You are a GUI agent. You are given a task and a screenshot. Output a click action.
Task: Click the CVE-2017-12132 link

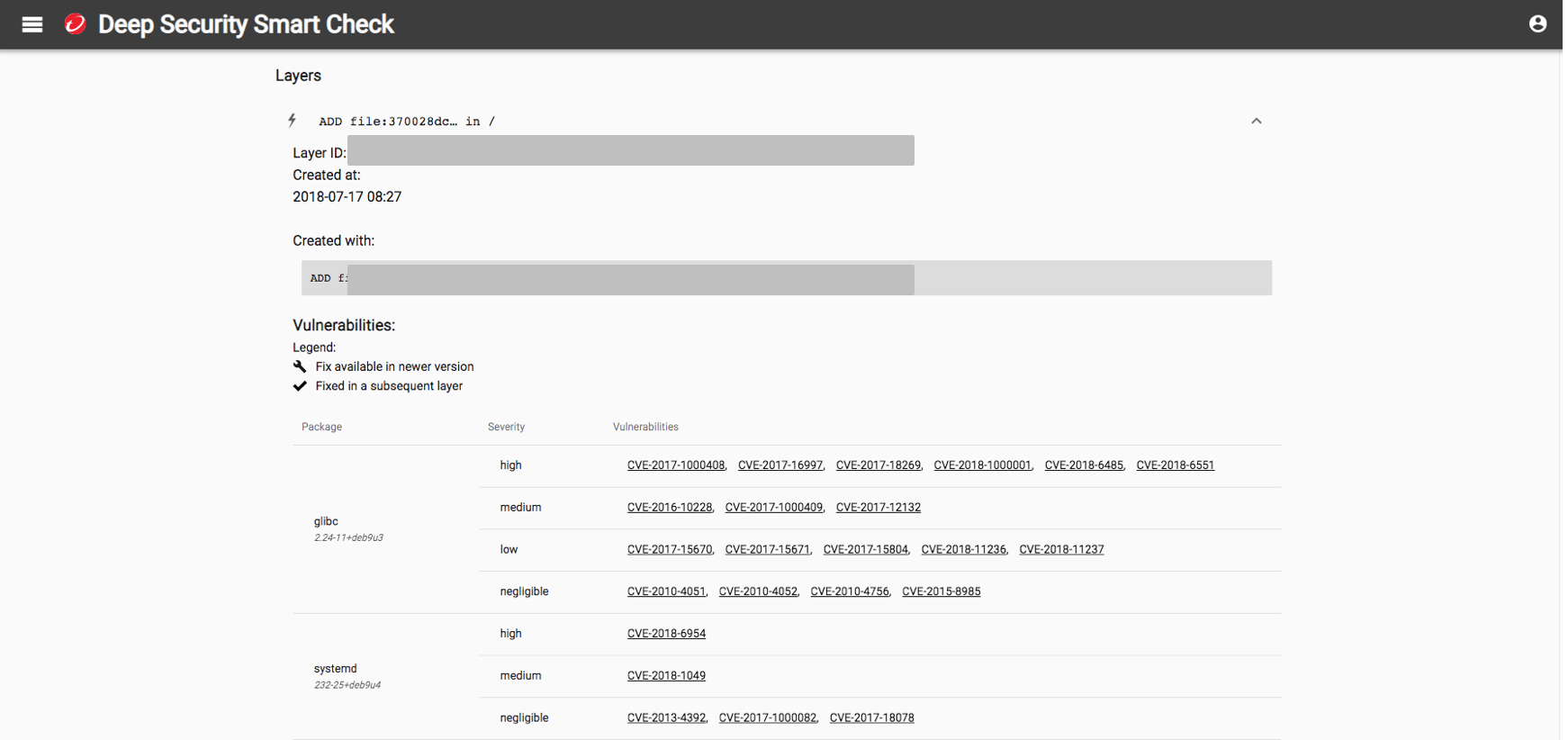(x=878, y=508)
